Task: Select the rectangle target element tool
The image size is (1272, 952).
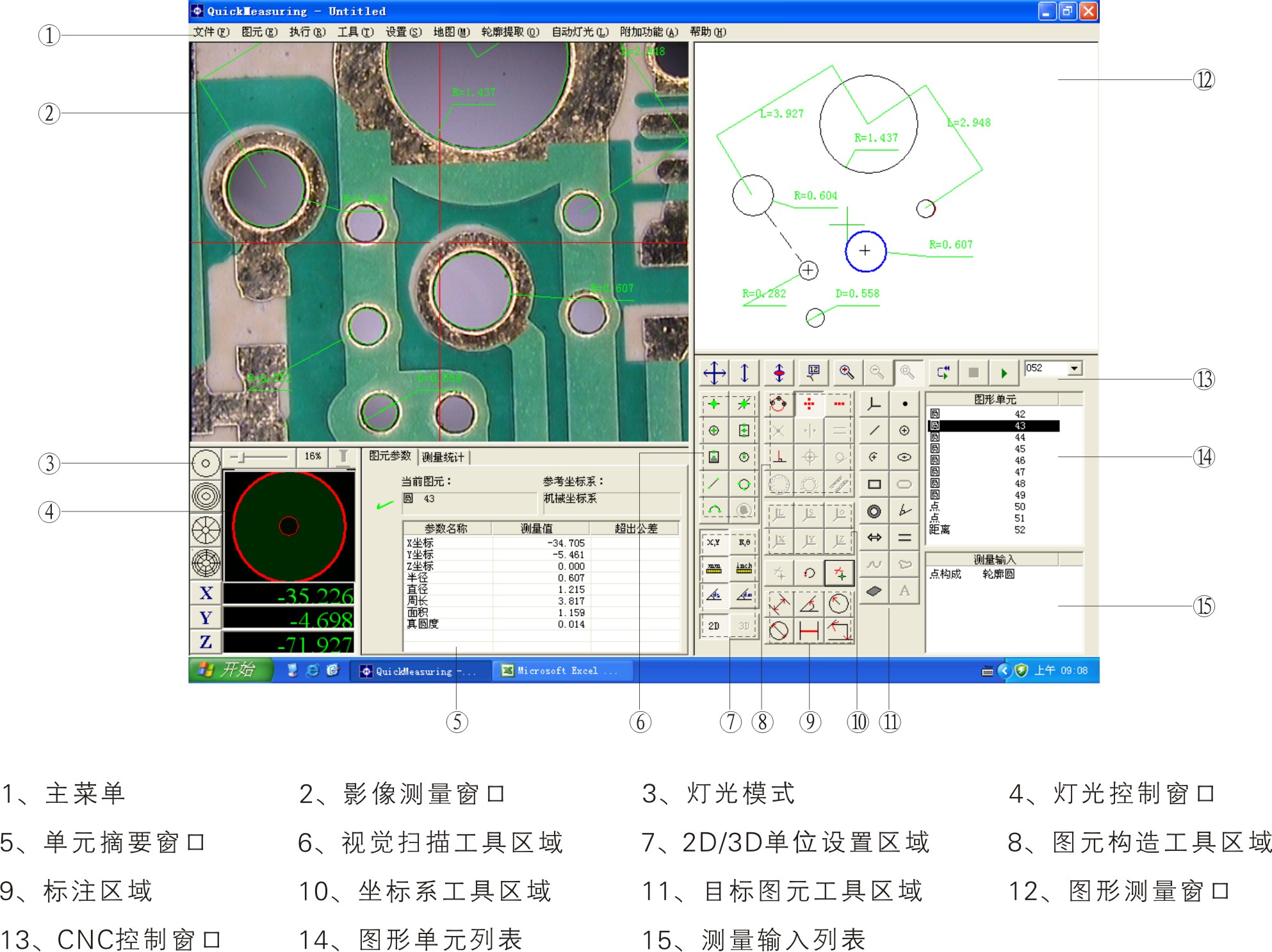Action: pyautogui.click(x=874, y=484)
